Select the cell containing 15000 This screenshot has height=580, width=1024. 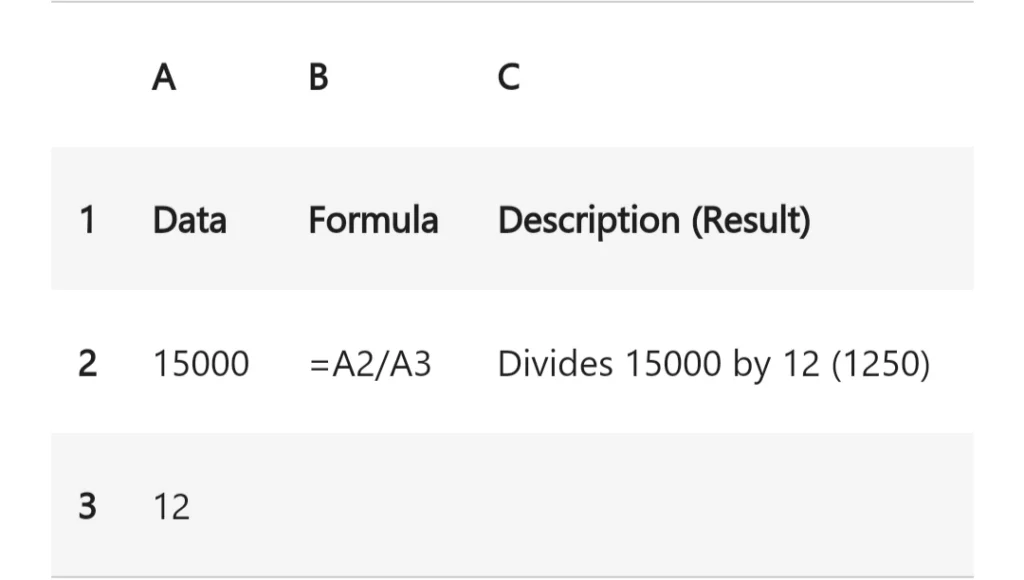[201, 363]
